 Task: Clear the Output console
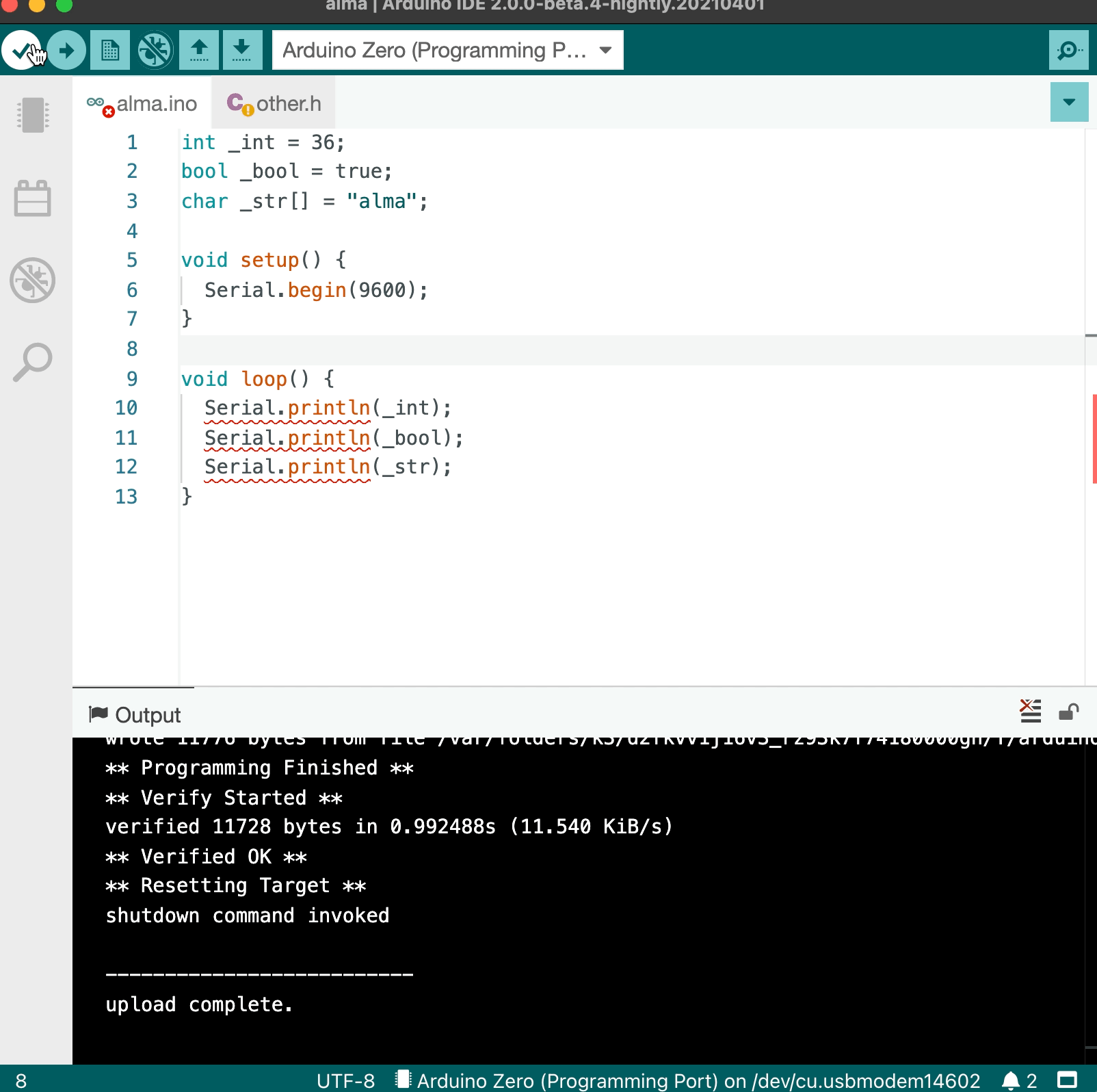pyautogui.click(x=1030, y=712)
